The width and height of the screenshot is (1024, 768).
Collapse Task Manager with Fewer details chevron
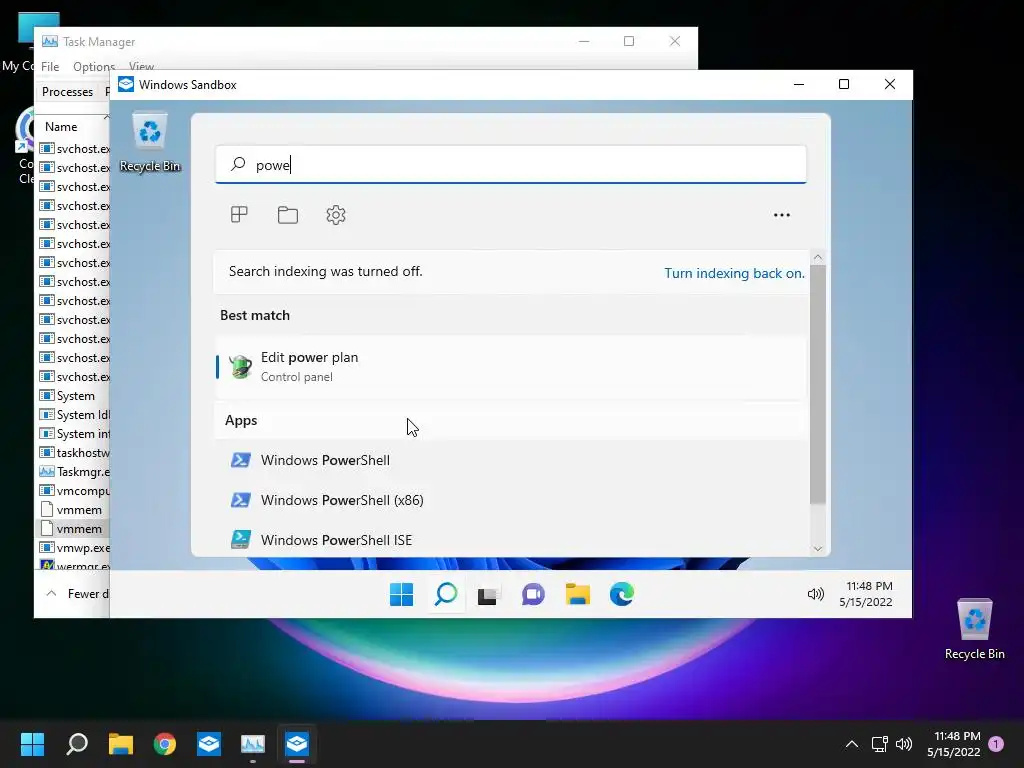tap(51, 594)
